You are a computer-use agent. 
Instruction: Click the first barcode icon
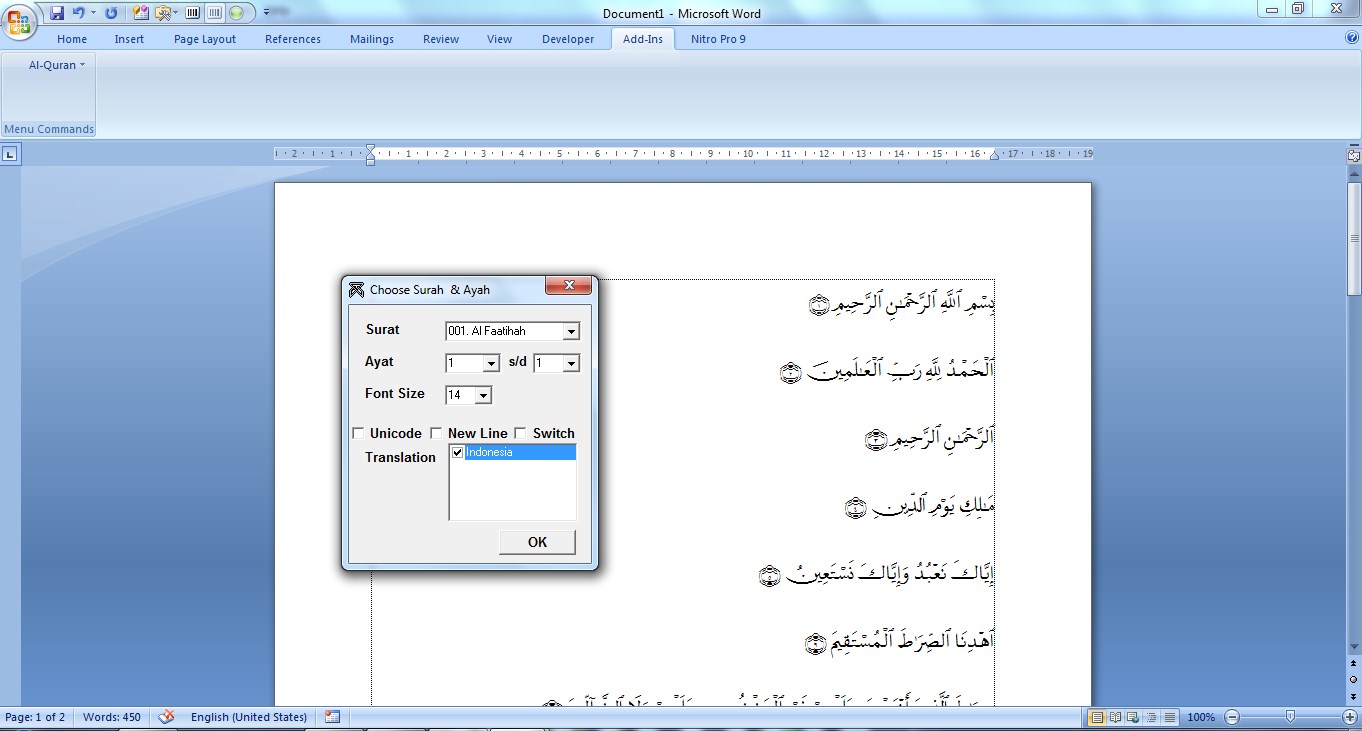pyautogui.click(x=192, y=13)
